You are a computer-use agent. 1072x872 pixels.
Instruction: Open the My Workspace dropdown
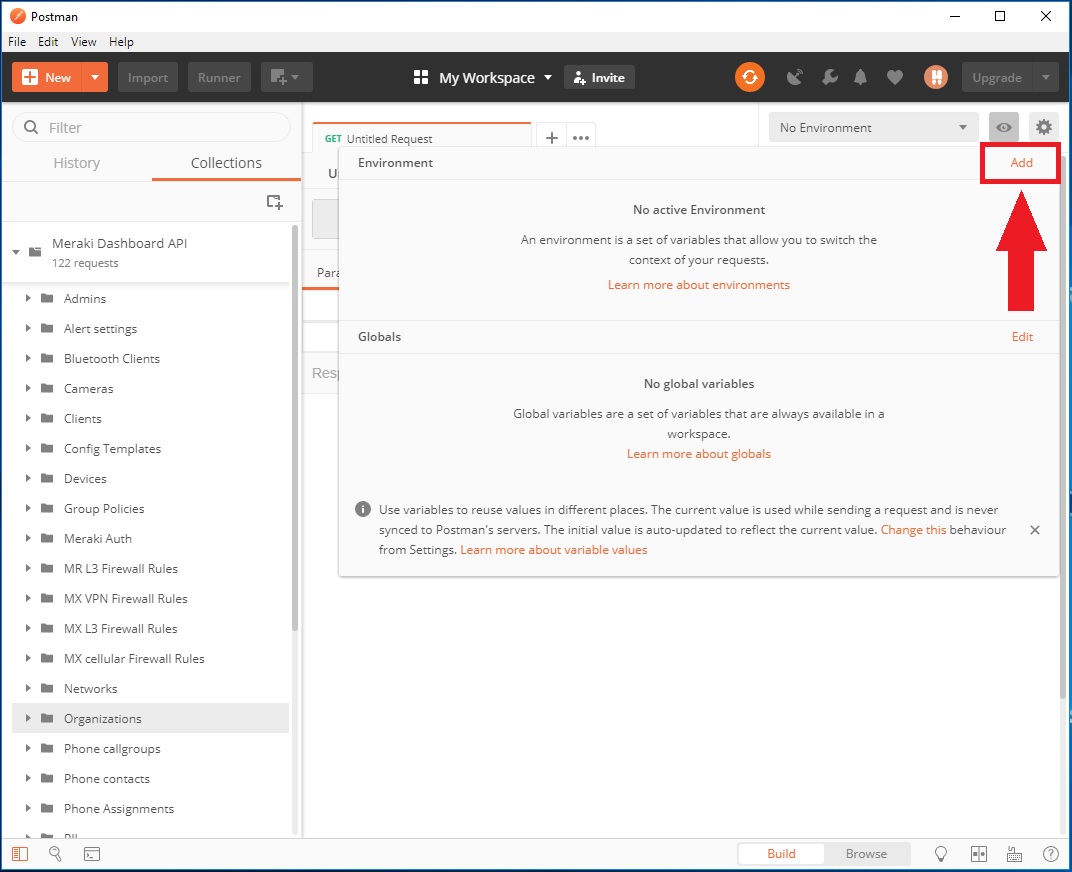click(x=483, y=78)
